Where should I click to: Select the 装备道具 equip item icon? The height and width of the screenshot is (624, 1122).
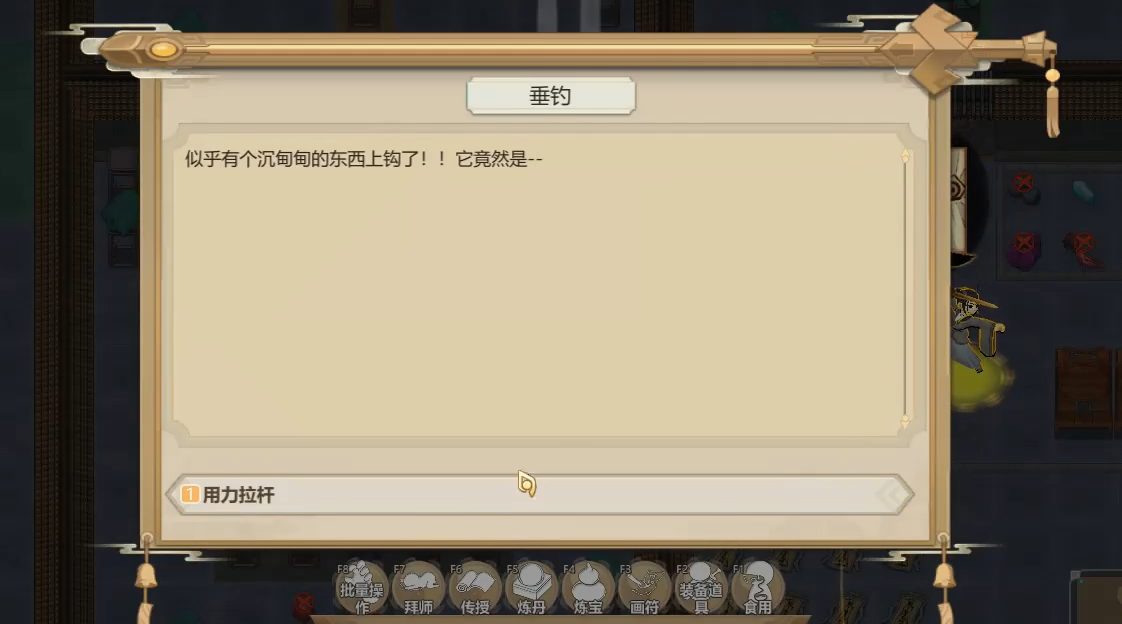point(701,588)
